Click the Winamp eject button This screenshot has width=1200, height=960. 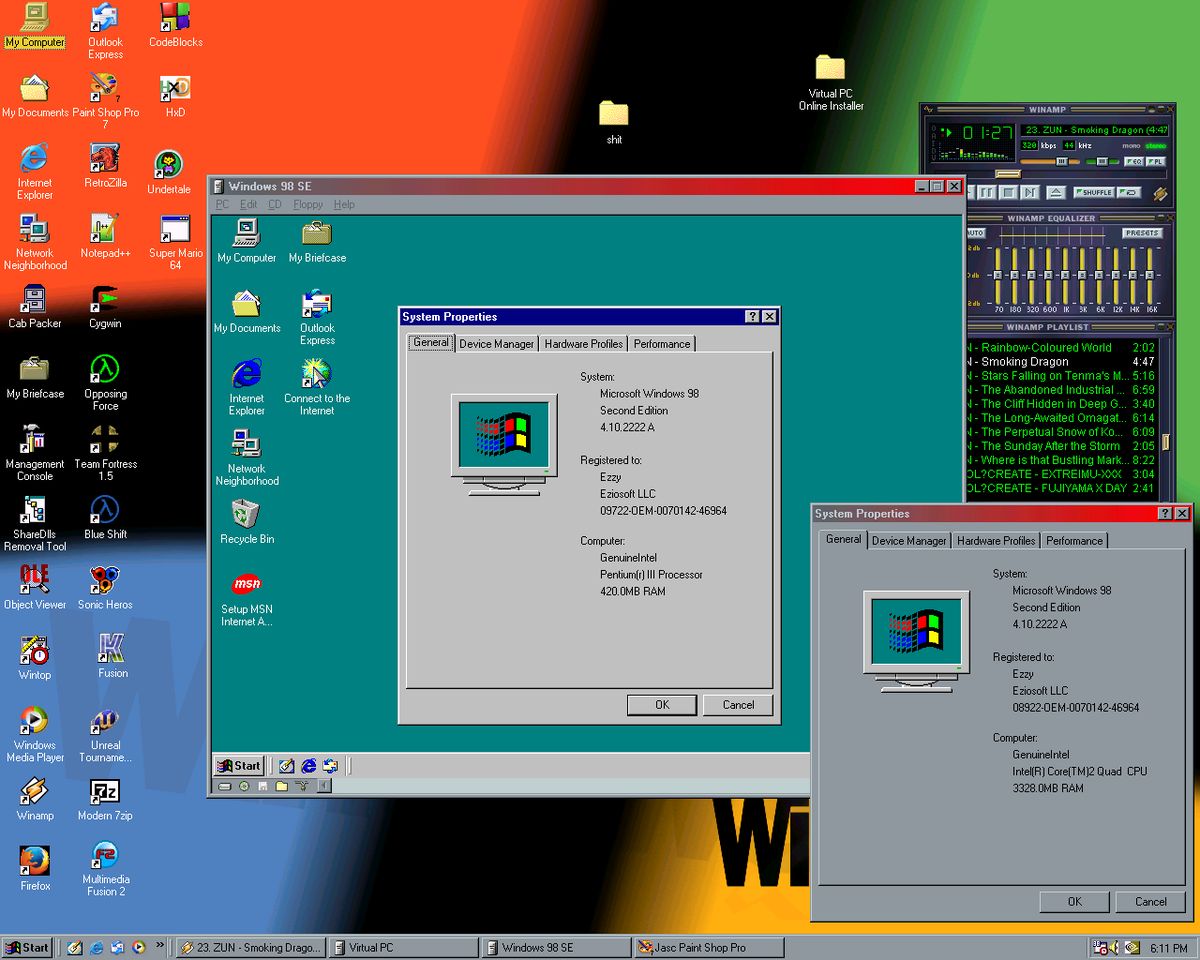tap(1054, 192)
